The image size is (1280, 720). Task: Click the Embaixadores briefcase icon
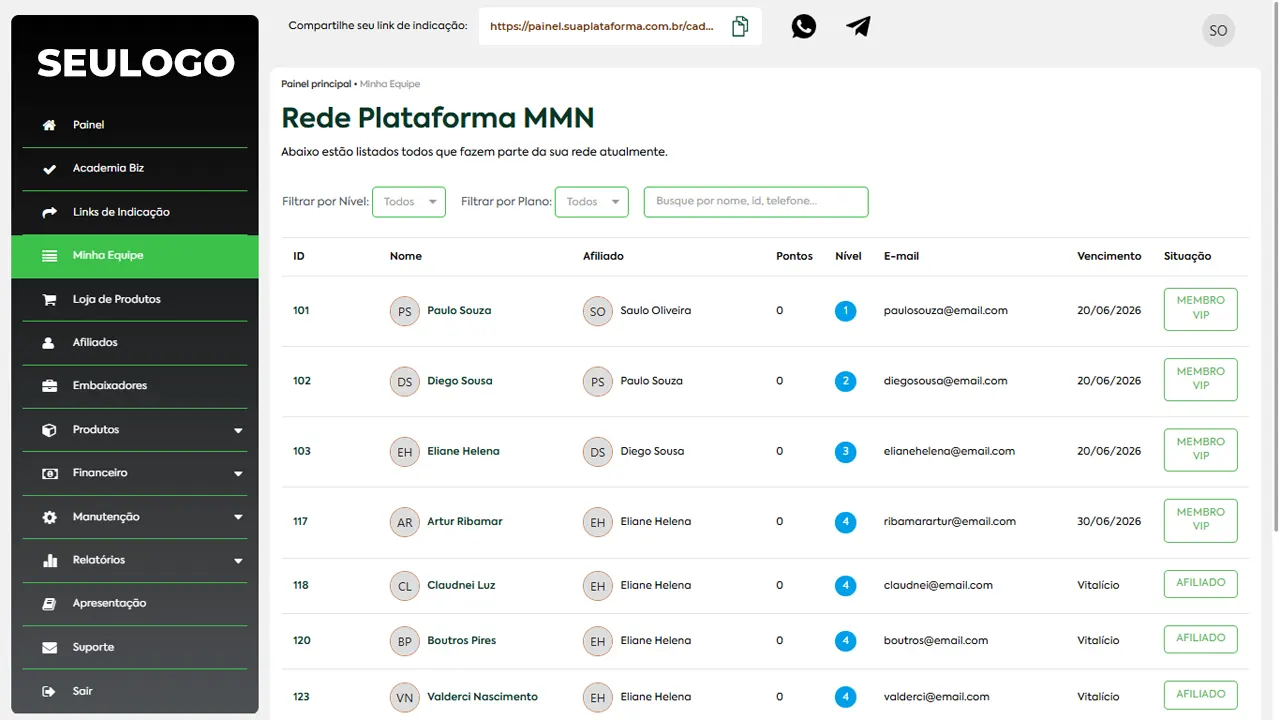[49, 386]
